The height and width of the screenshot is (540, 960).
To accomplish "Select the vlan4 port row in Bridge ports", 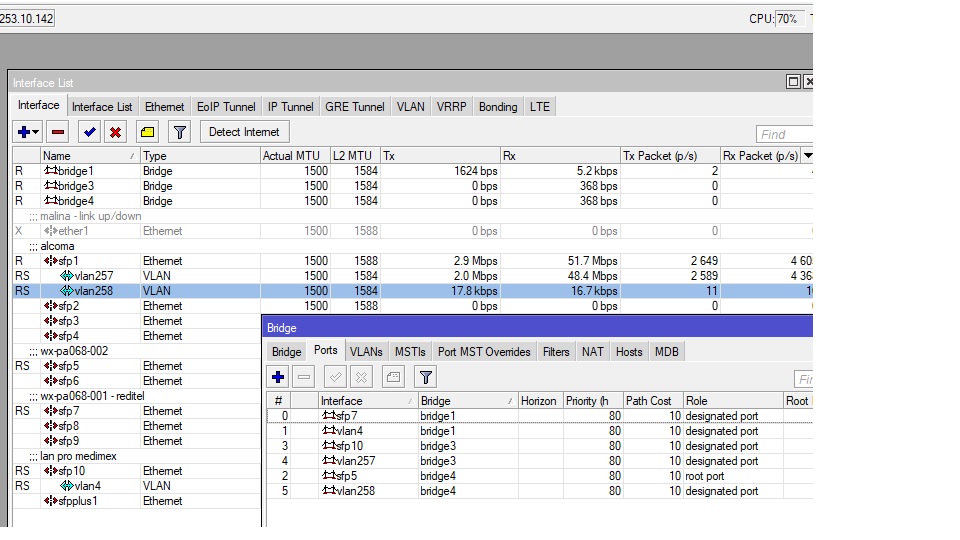I will pyautogui.click(x=539, y=431).
